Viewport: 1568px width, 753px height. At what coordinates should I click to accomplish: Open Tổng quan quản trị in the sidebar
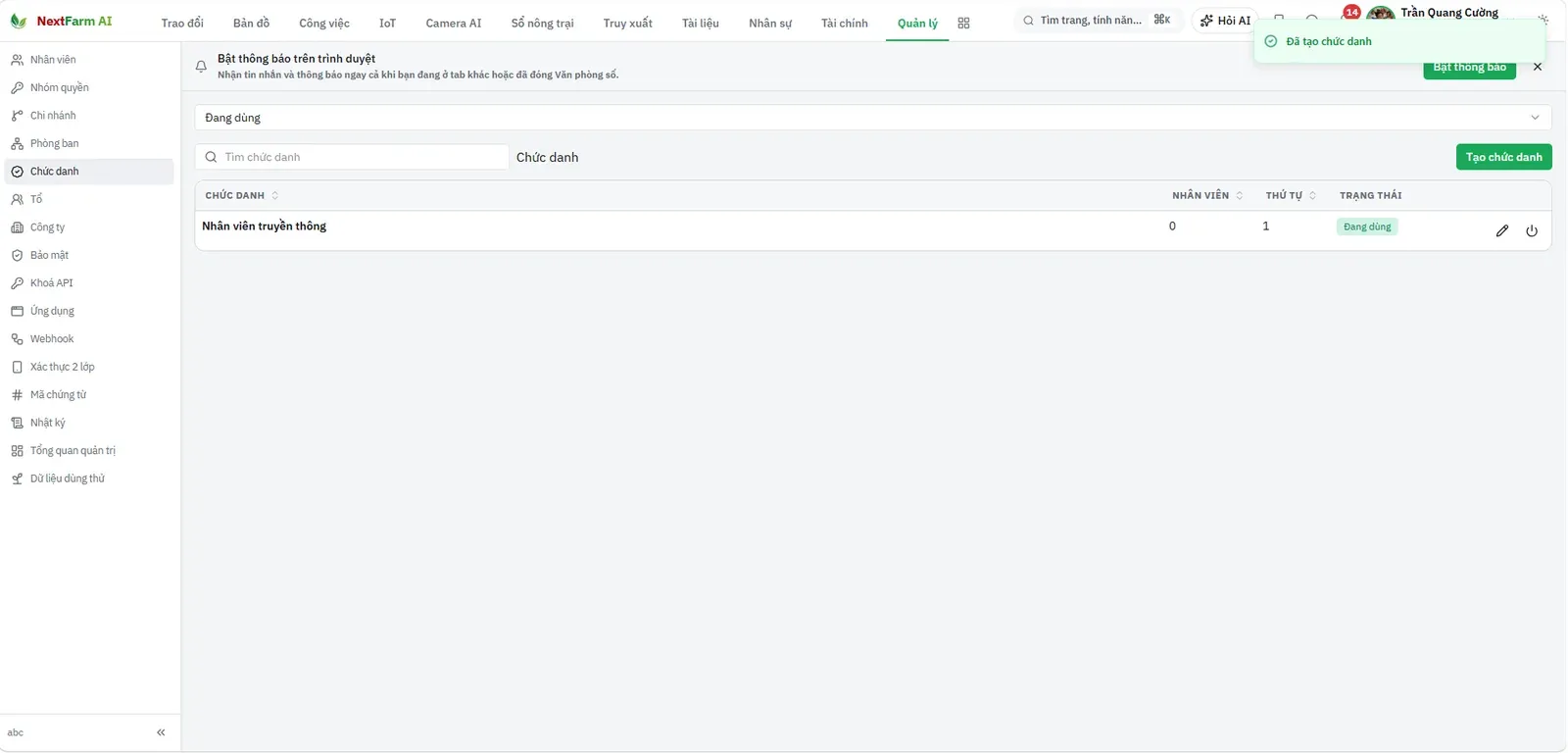89,451
